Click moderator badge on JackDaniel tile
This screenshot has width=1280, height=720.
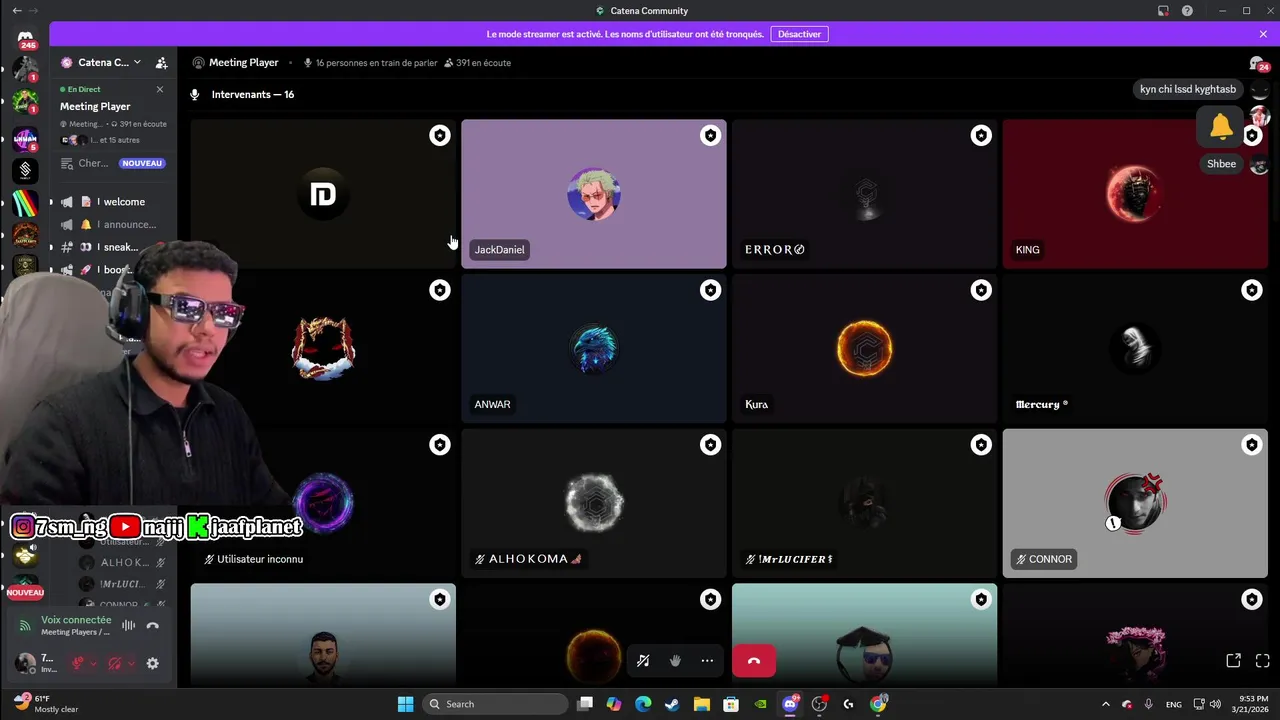(710, 135)
